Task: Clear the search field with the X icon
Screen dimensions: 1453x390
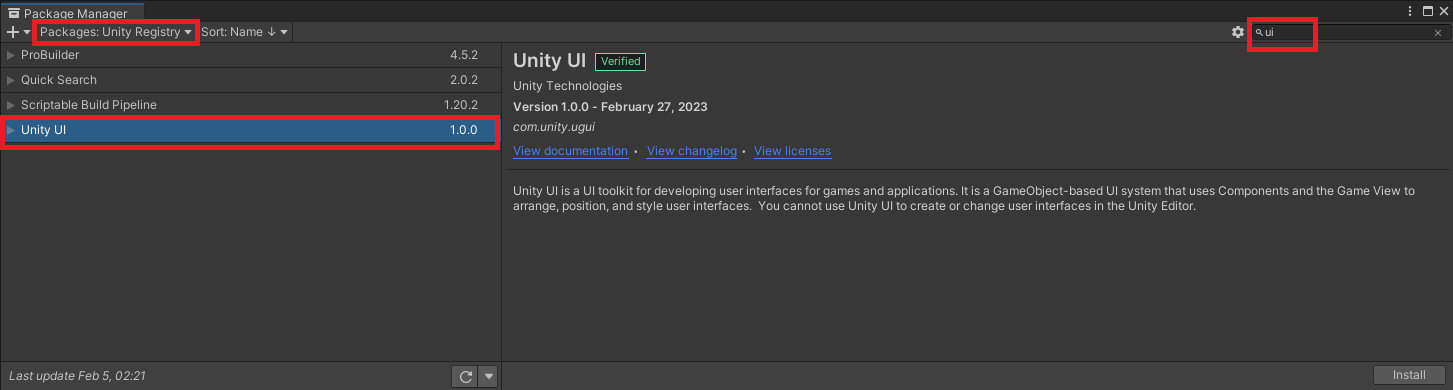Action: coord(1438,33)
